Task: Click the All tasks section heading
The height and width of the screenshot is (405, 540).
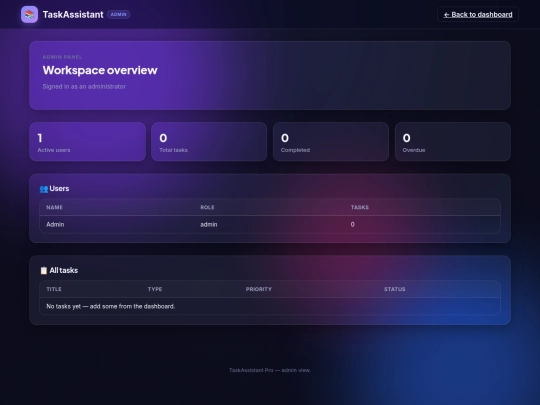Action: (63, 270)
